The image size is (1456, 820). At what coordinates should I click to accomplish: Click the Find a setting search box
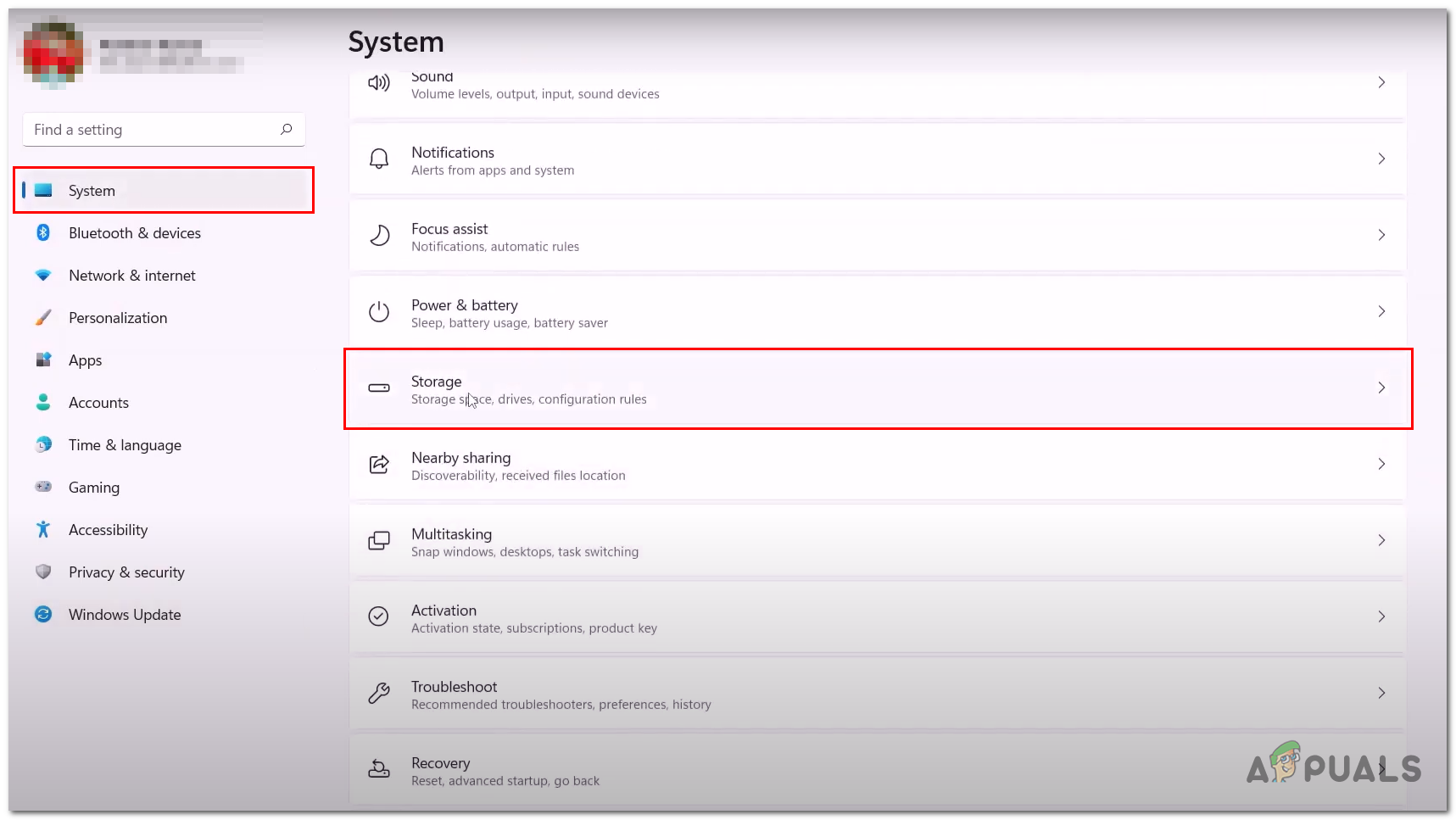pyautogui.click(x=153, y=130)
